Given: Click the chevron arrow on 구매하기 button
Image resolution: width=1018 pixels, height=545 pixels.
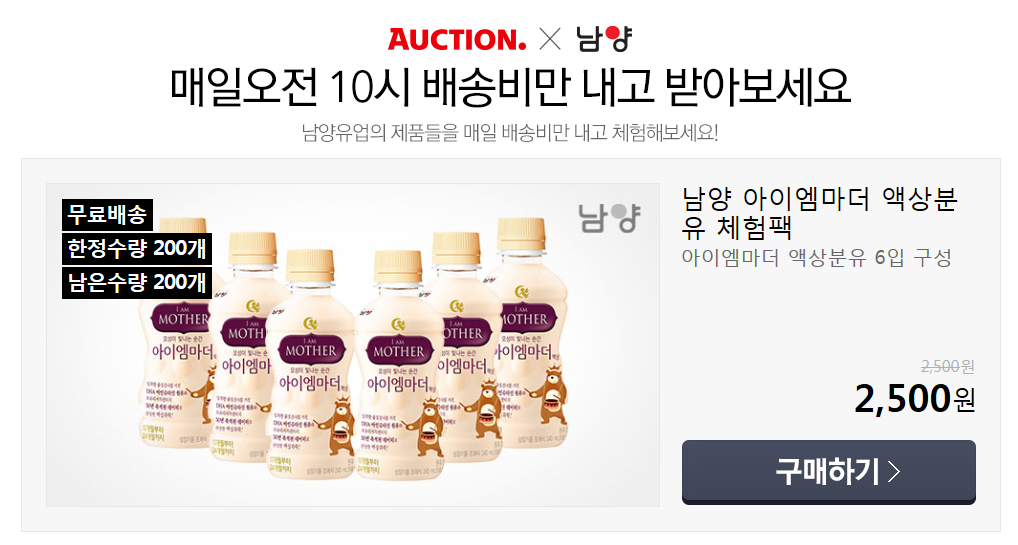Looking at the screenshot, I should pos(894,471).
